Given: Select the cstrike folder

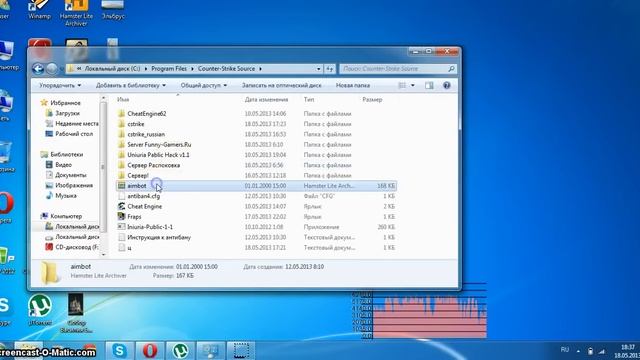Looking at the screenshot, I should (x=136, y=124).
